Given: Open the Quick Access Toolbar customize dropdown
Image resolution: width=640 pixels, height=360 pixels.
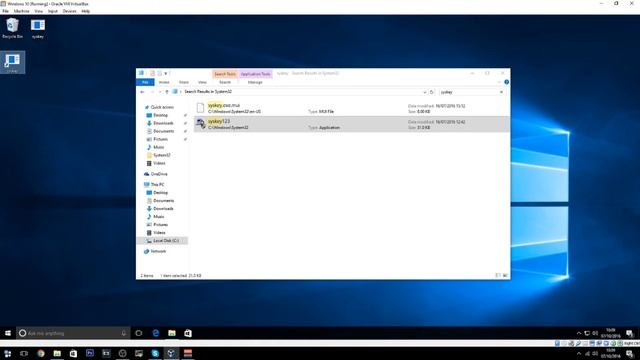Looking at the screenshot, I should 166,73.
